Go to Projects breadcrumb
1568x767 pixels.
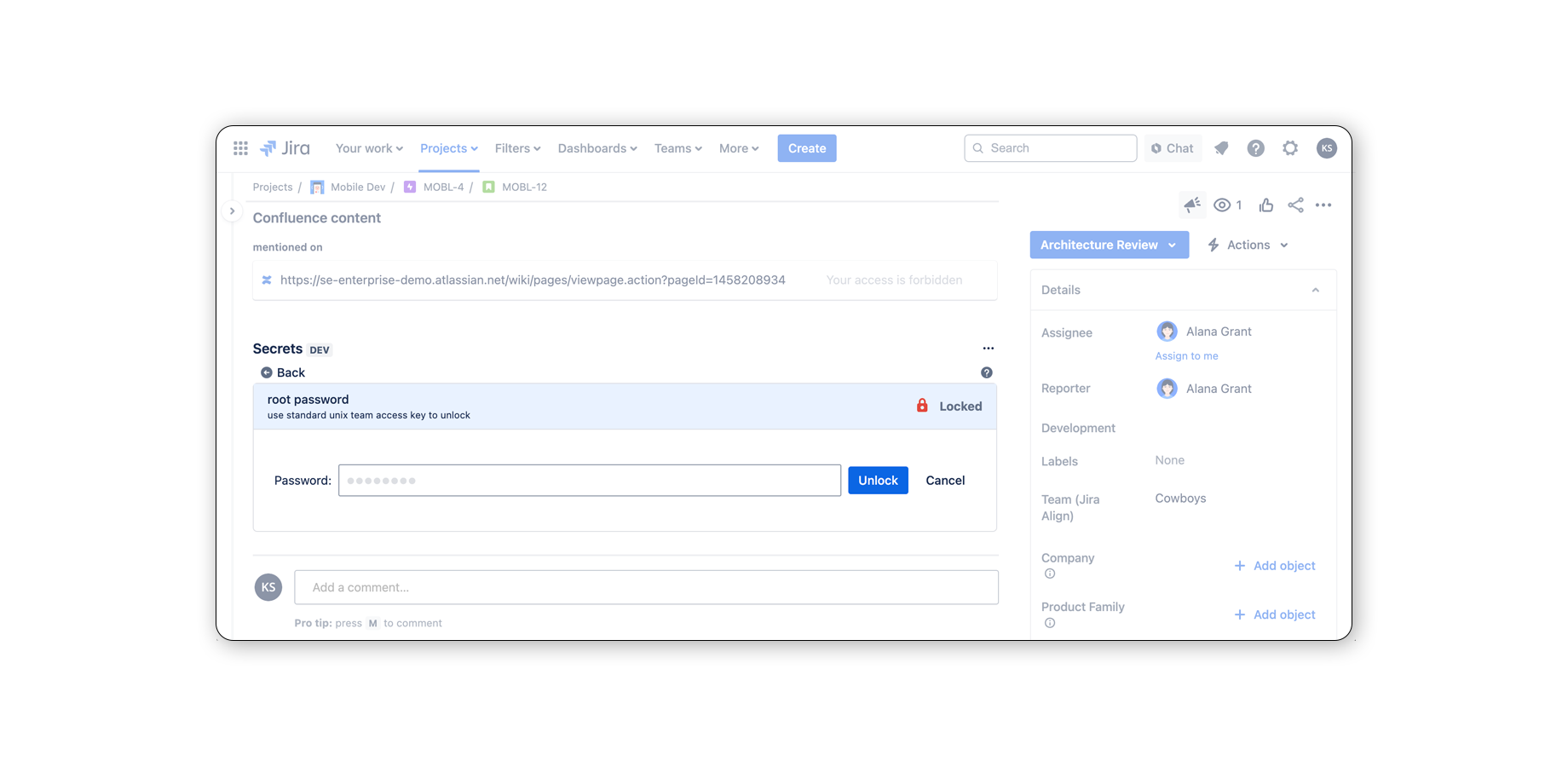click(x=273, y=187)
